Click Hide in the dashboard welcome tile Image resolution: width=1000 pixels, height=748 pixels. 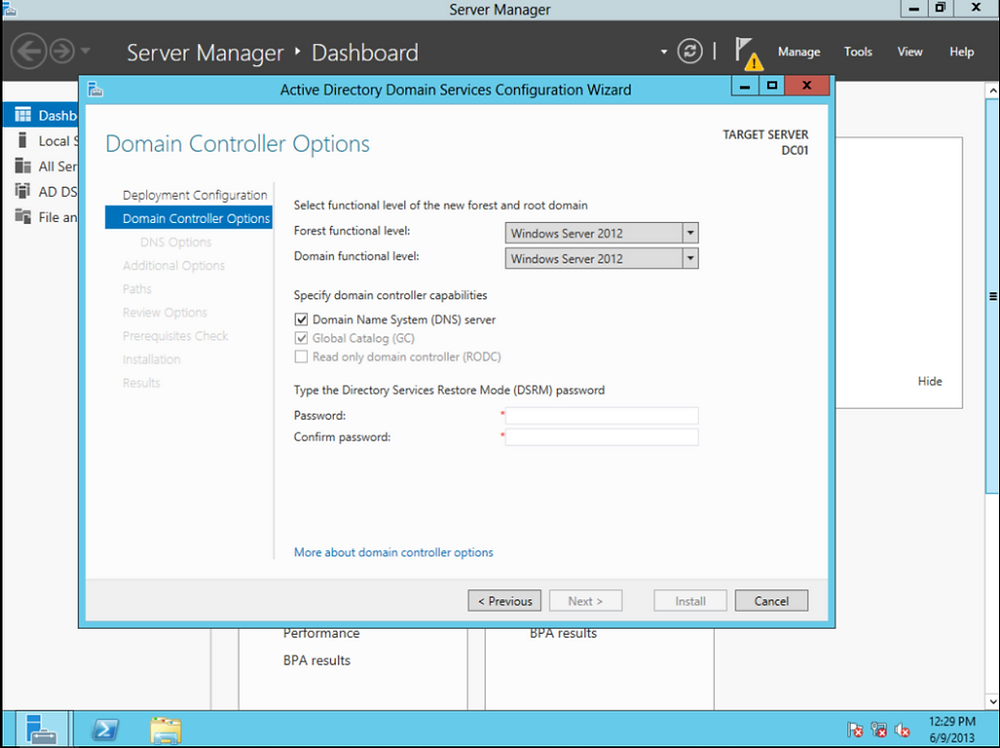(930, 381)
